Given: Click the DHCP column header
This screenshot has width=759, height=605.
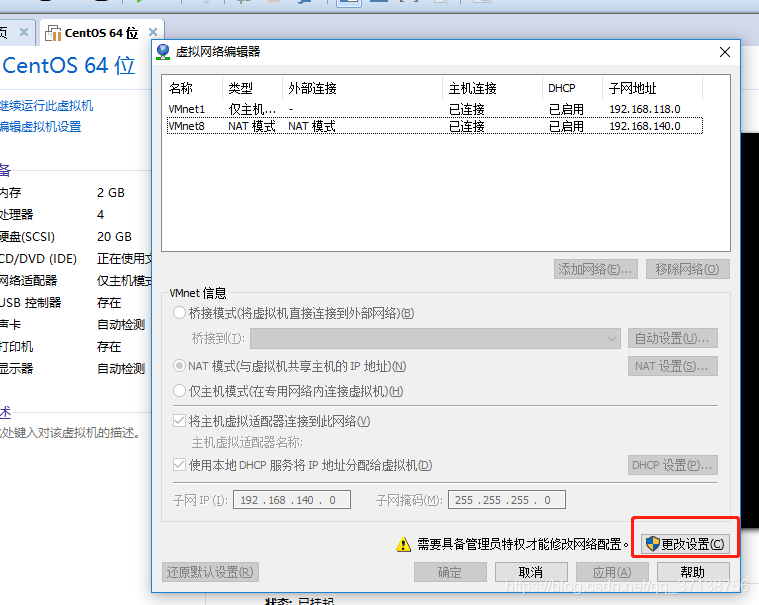Looking at the screenshot, I should (x=572, y=88).
